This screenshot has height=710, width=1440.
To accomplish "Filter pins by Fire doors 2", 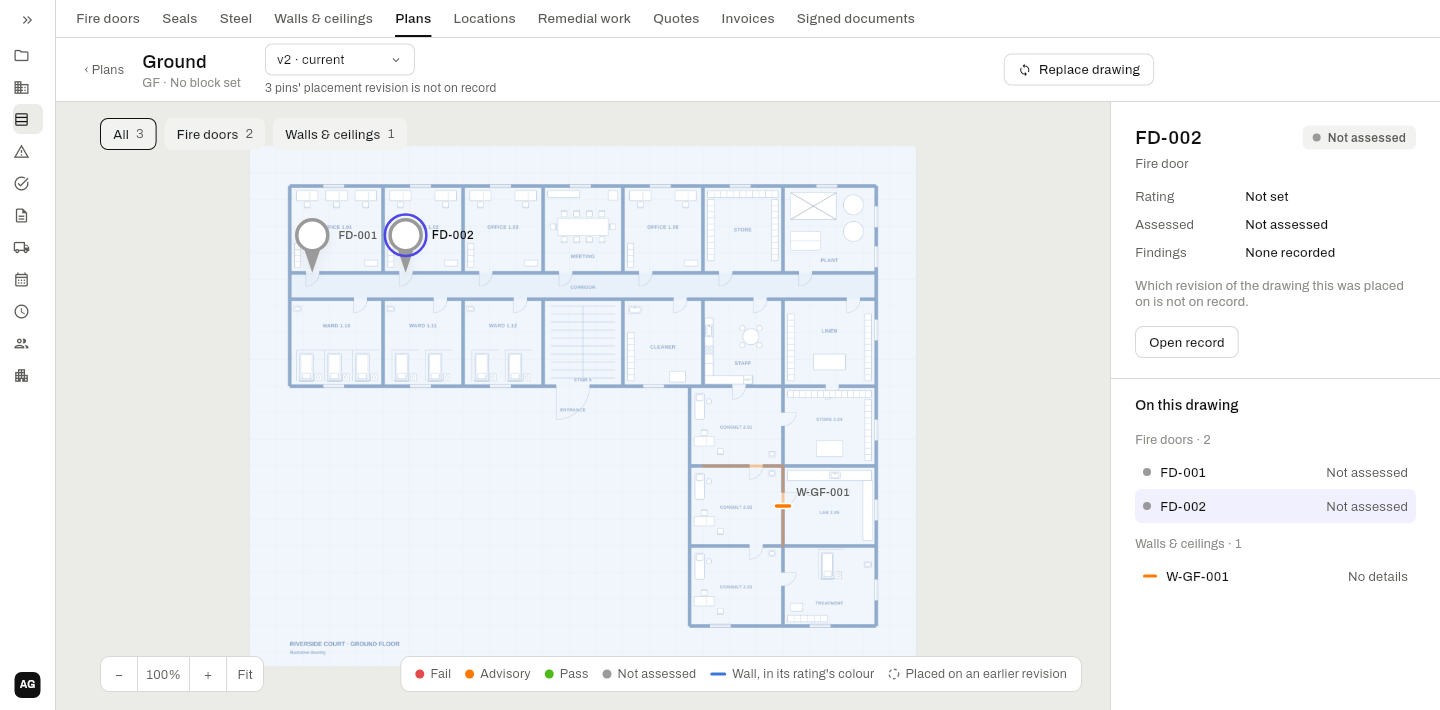I will [215, 134].
